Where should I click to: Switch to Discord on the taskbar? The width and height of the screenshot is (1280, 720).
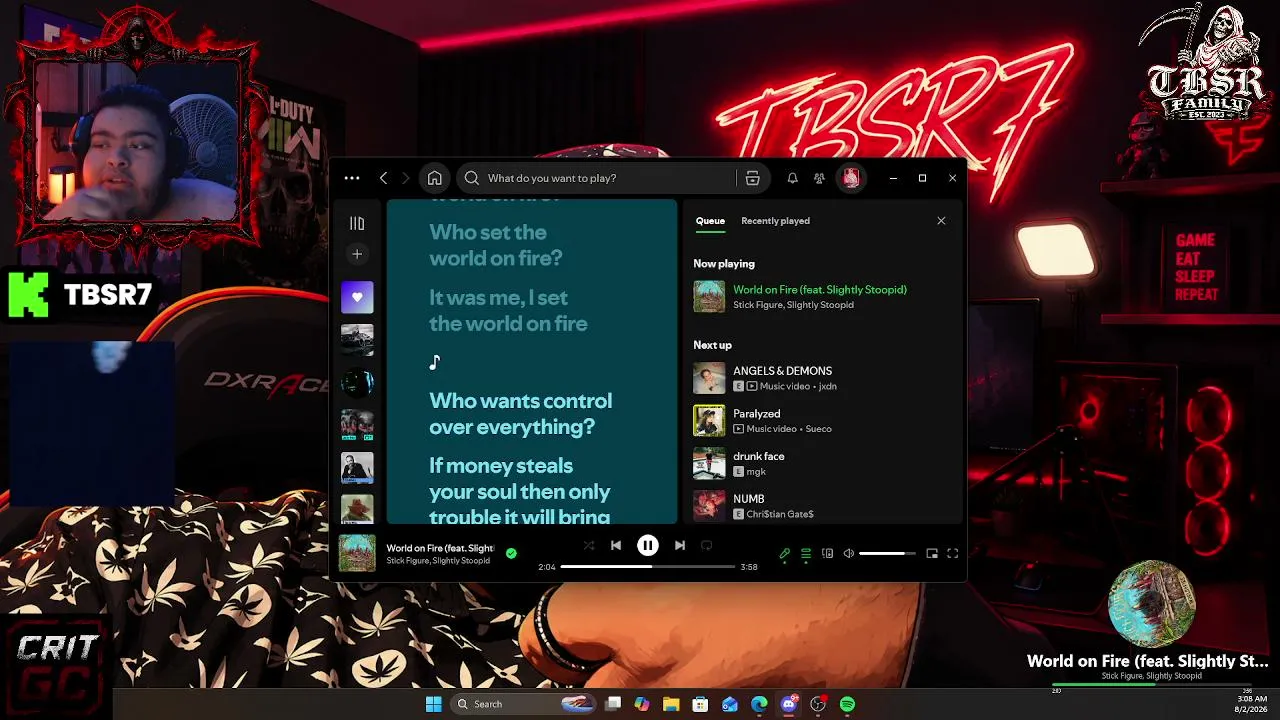click(x=789, y=704)
